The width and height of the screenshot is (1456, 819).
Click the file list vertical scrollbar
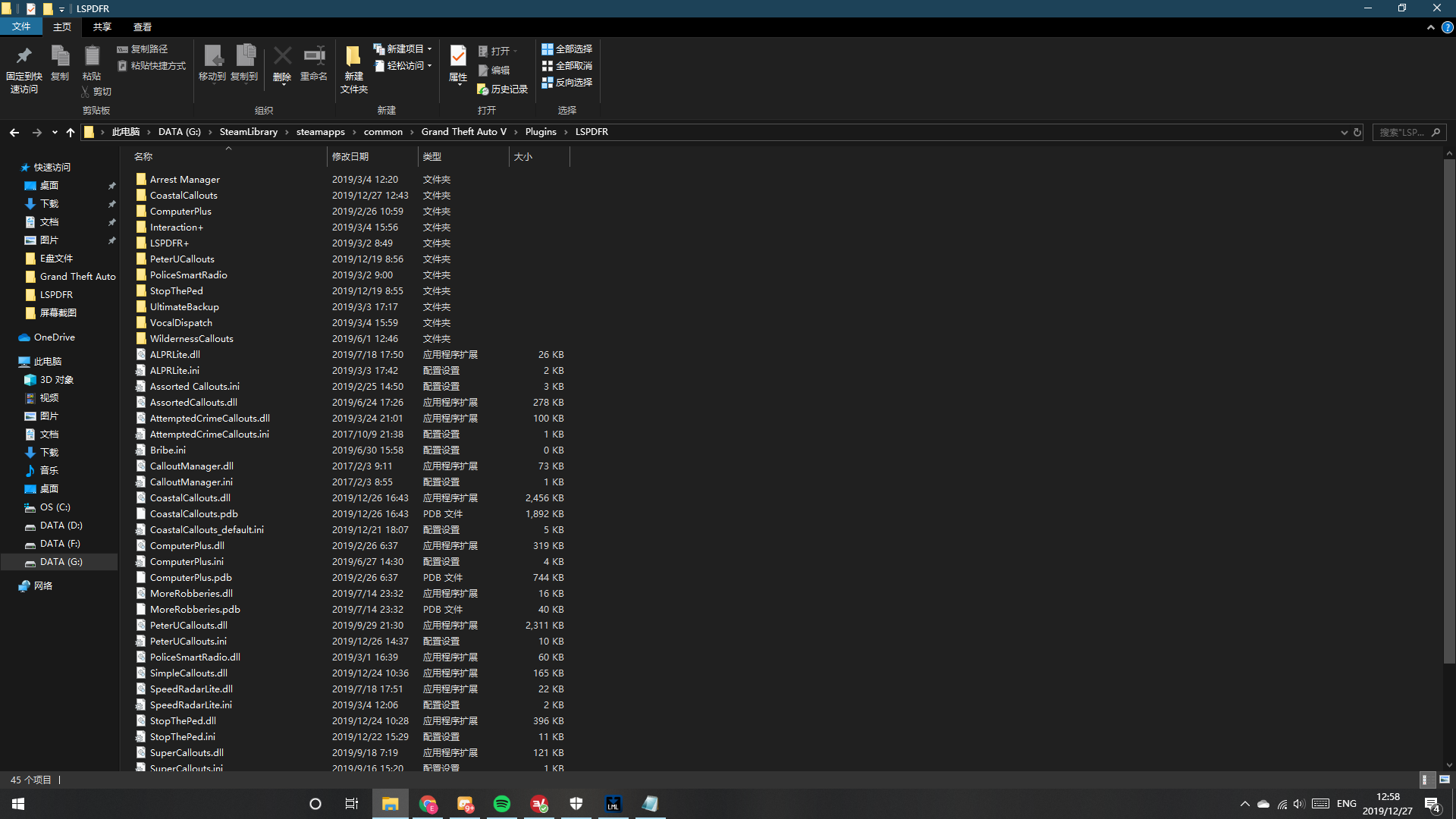(1448, 409)
